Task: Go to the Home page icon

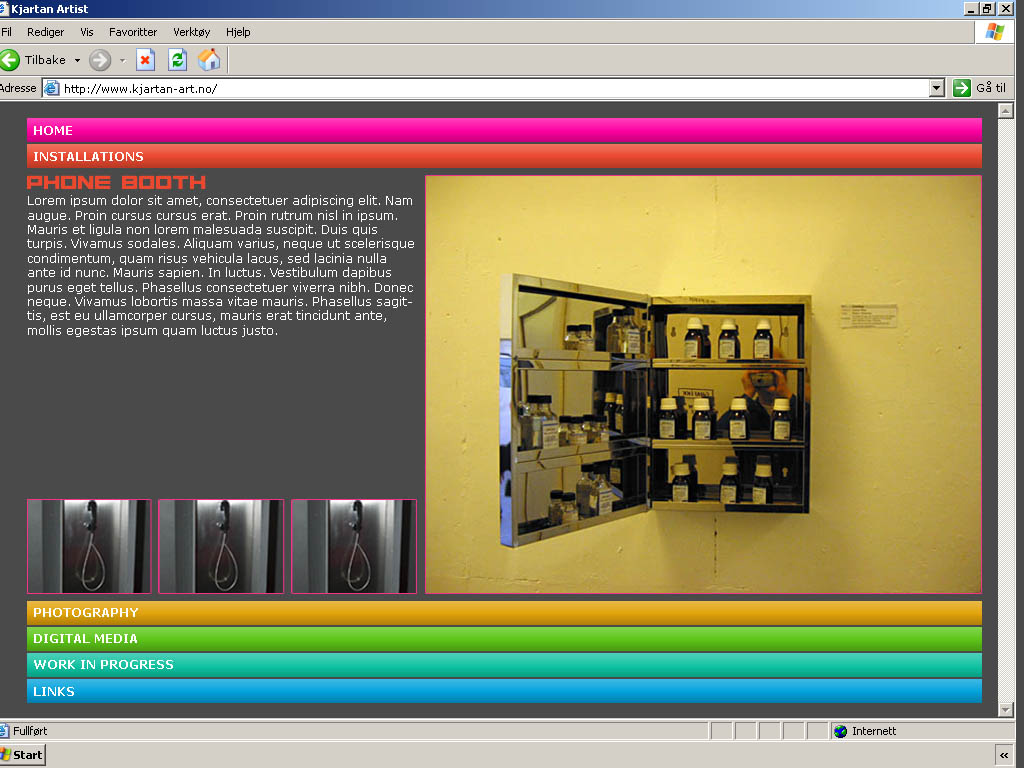Action: coord(209,60)
